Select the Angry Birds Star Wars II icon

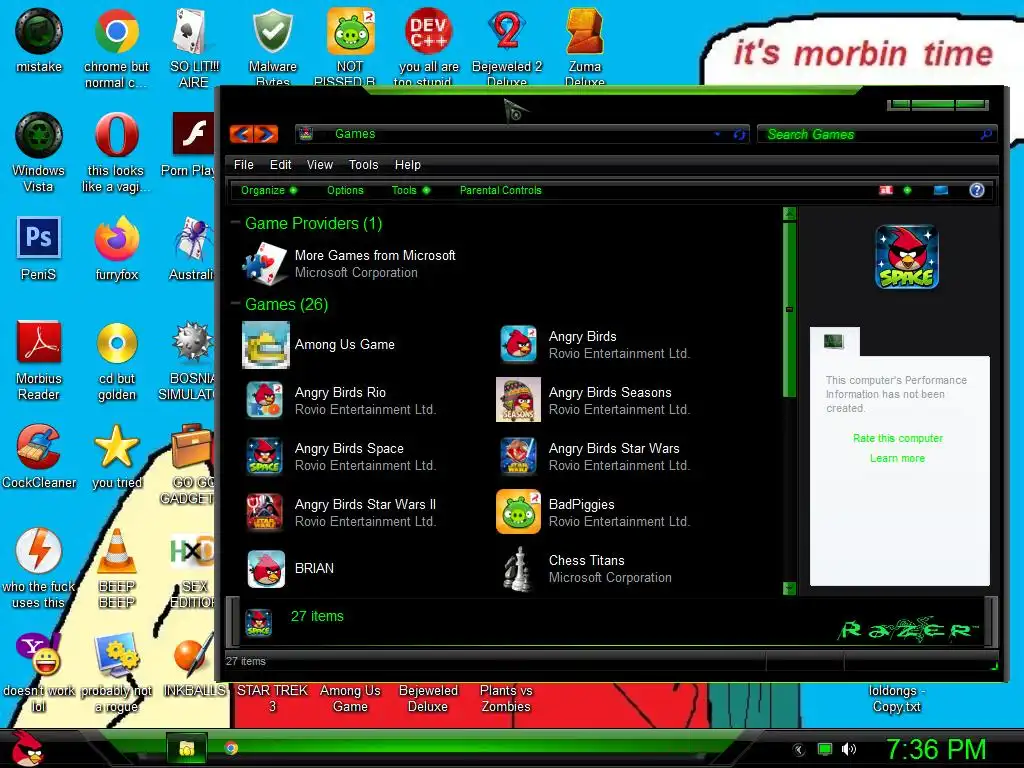[x=264, y=512]
